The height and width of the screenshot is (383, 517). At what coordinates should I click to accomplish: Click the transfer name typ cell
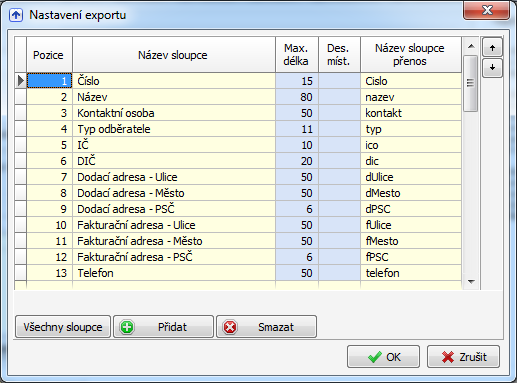coord(411,129)
